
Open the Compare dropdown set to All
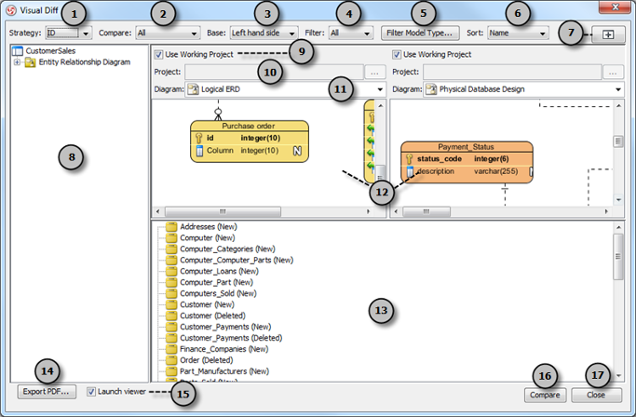pos(168,33)
